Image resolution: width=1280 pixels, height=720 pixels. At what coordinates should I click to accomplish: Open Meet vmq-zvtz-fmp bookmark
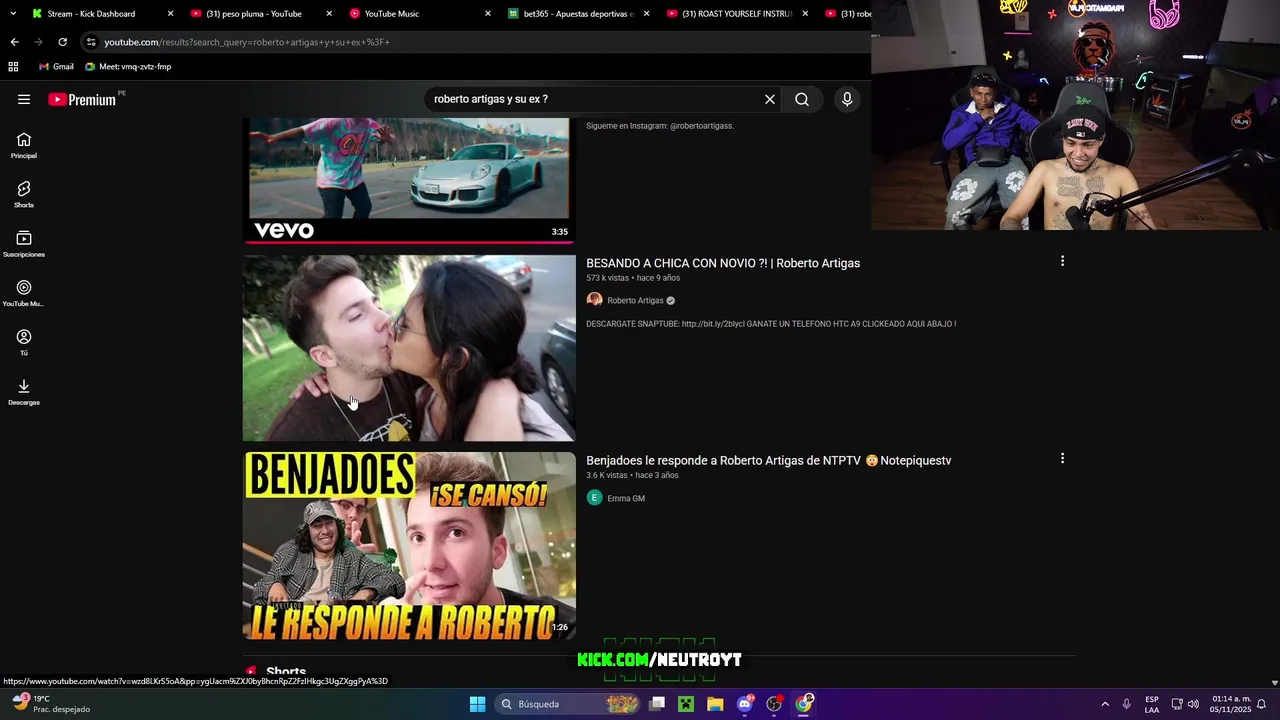(x=128, y=66)
